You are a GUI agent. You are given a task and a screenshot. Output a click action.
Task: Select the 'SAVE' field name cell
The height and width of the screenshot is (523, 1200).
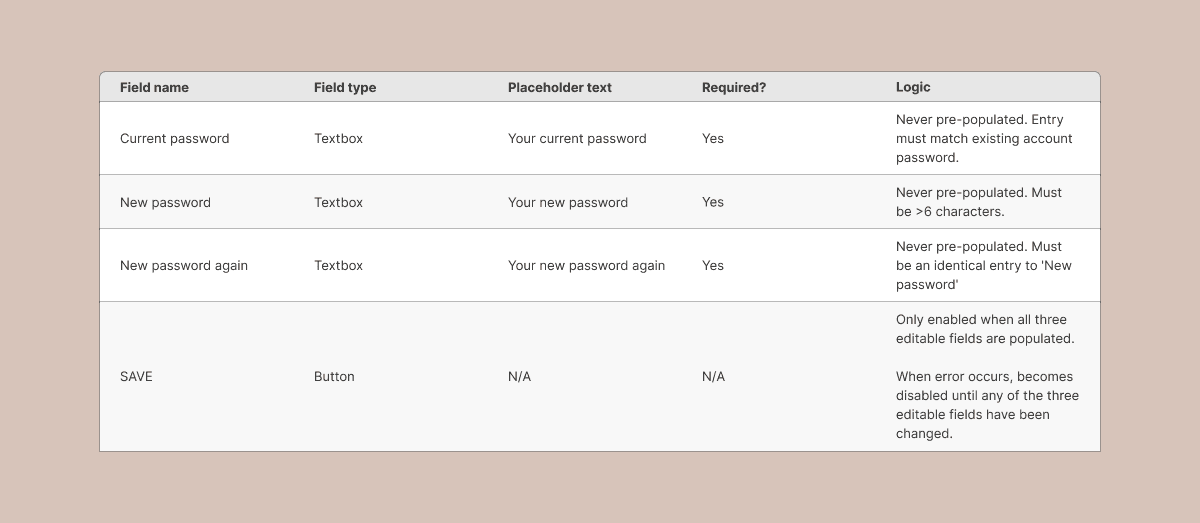coord(136,376)
